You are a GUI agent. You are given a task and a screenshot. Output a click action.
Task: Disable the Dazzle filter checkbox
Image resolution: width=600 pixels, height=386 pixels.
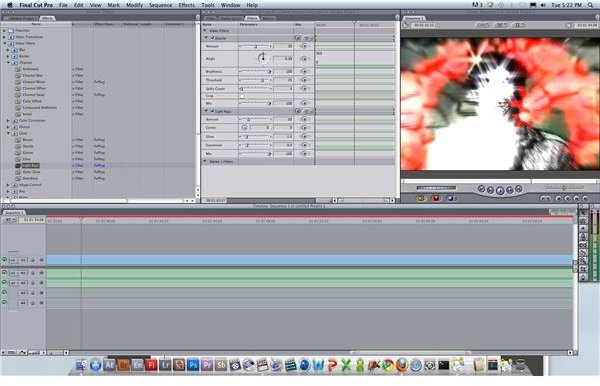tap(212, 38)
